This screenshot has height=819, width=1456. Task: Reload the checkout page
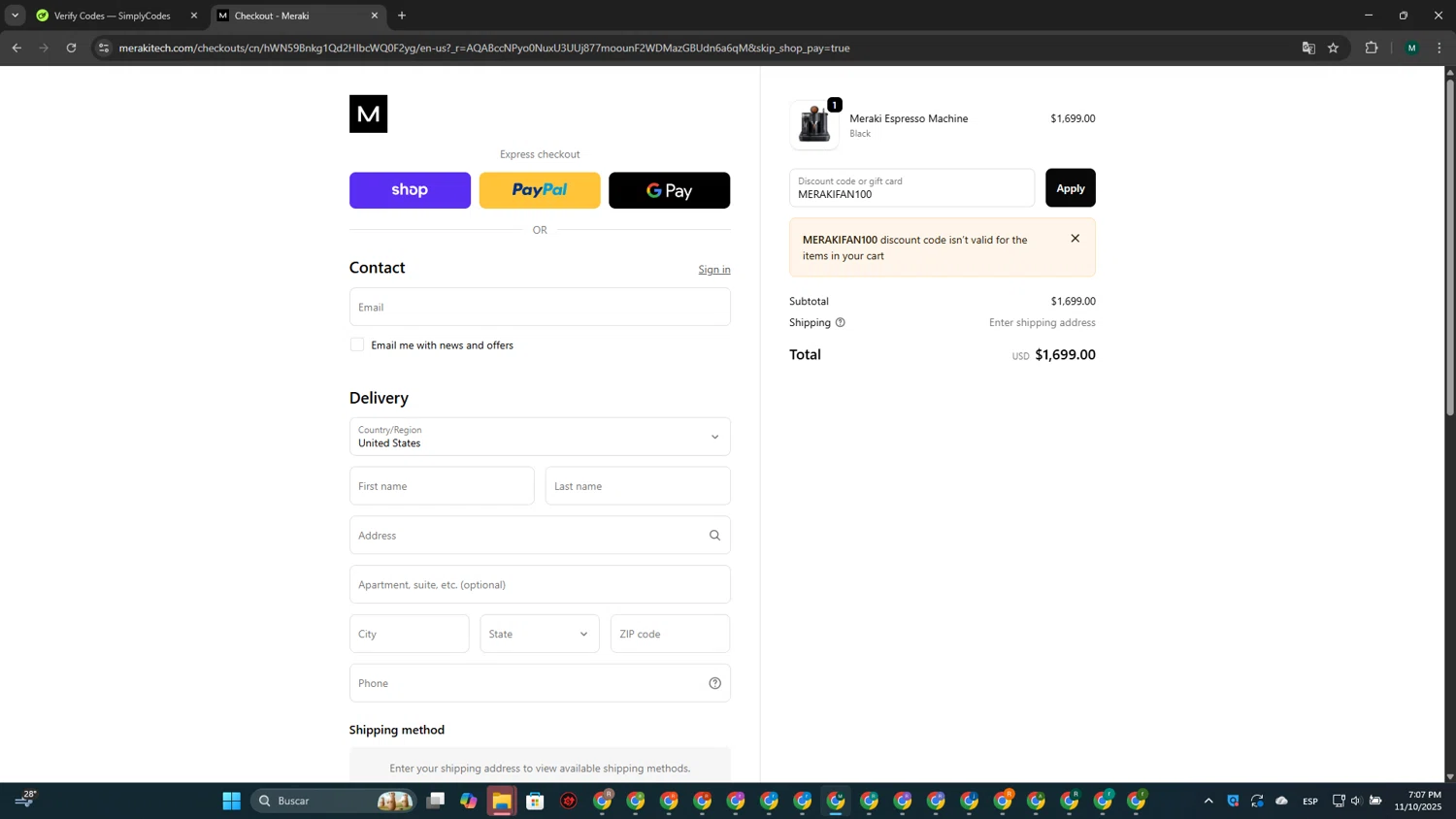coord(71,48)
